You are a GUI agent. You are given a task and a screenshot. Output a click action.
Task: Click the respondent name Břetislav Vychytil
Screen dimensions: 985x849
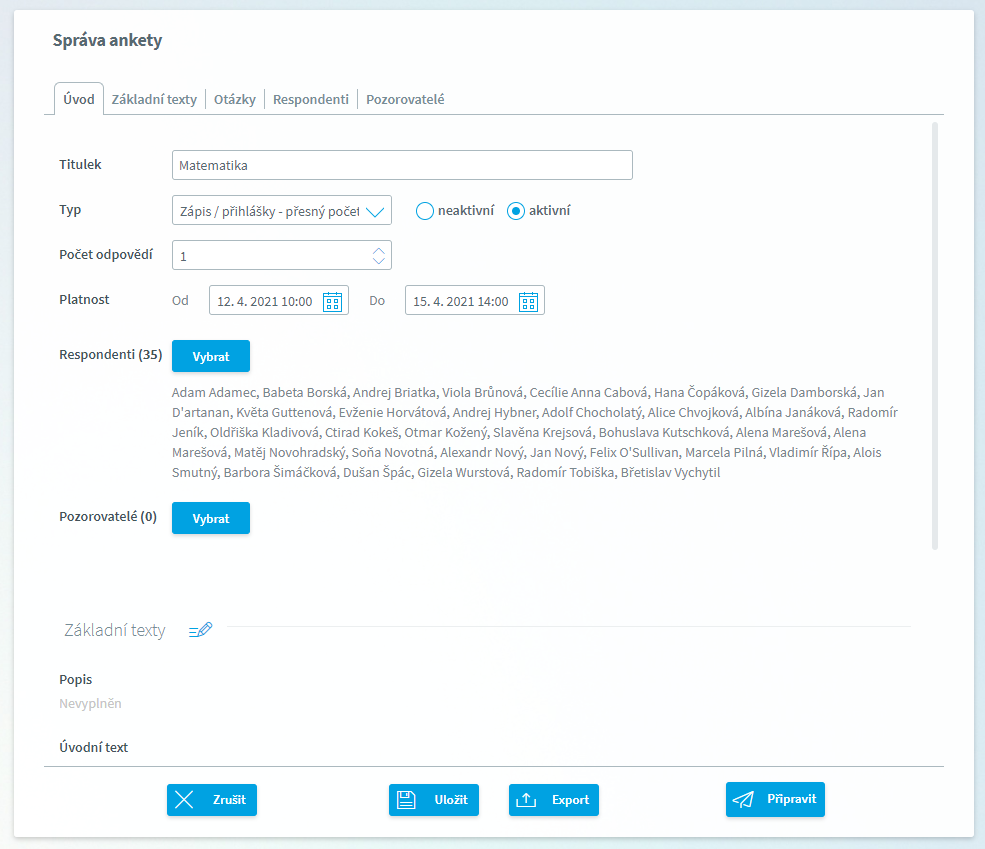(670, 472)
